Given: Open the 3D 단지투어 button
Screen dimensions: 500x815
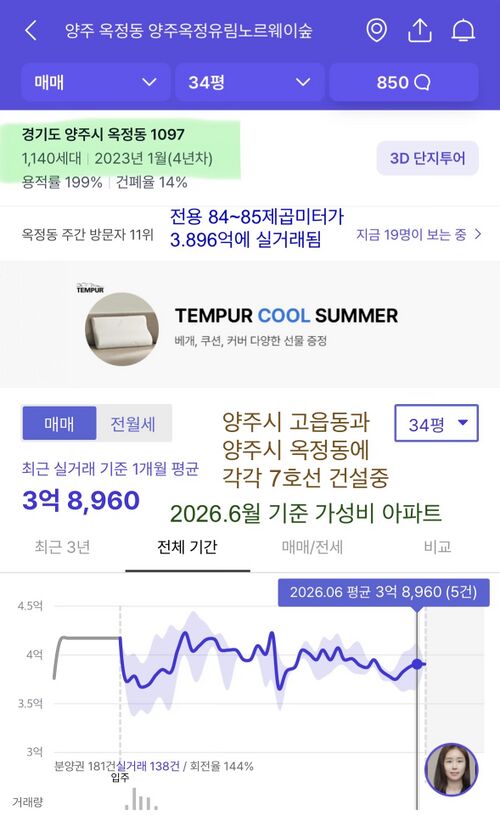Looking at the screenshot, I should [427, 158].
